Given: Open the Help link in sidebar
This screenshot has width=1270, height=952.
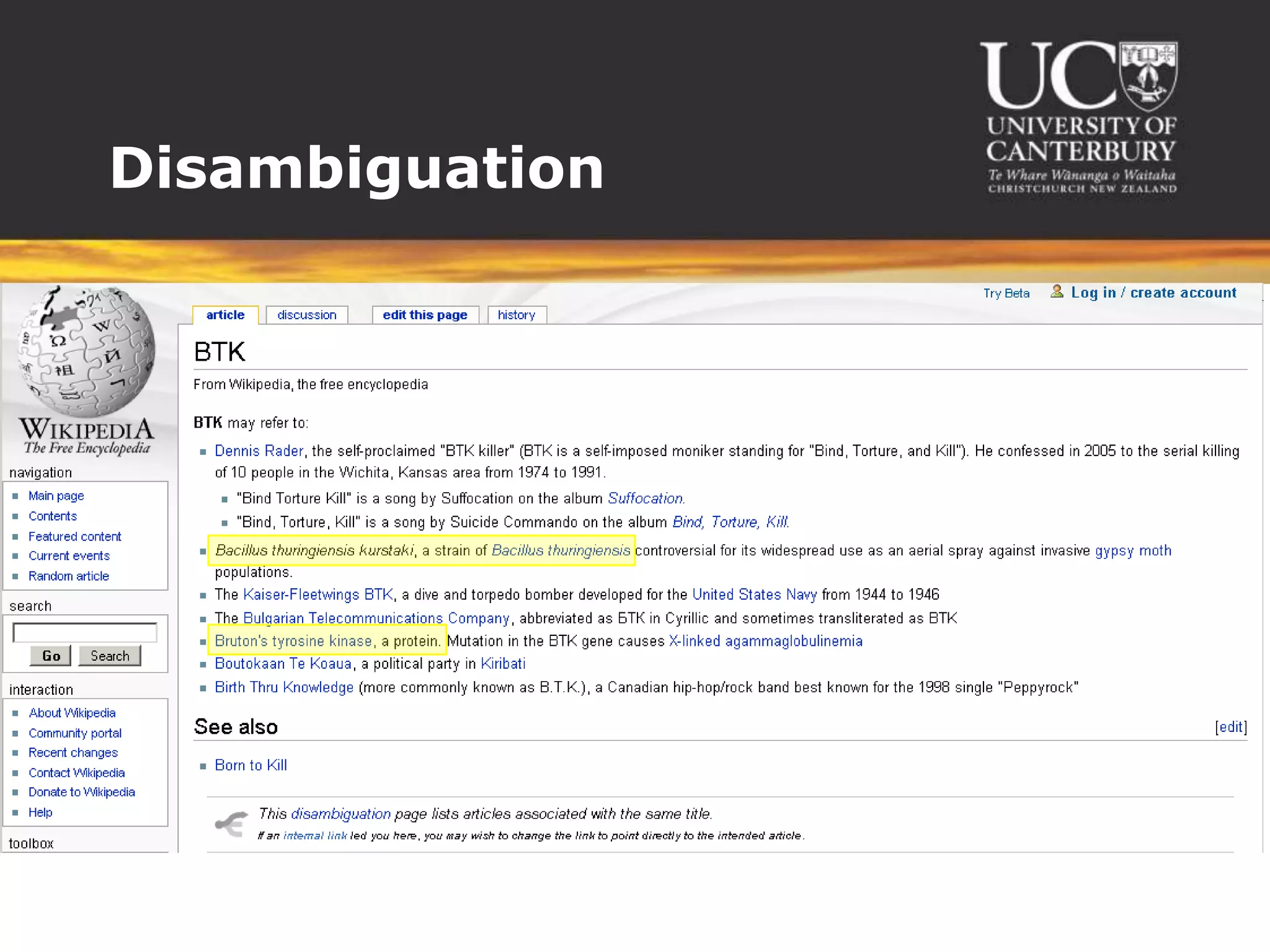Looking at the screenshot, I should (40, 813).
